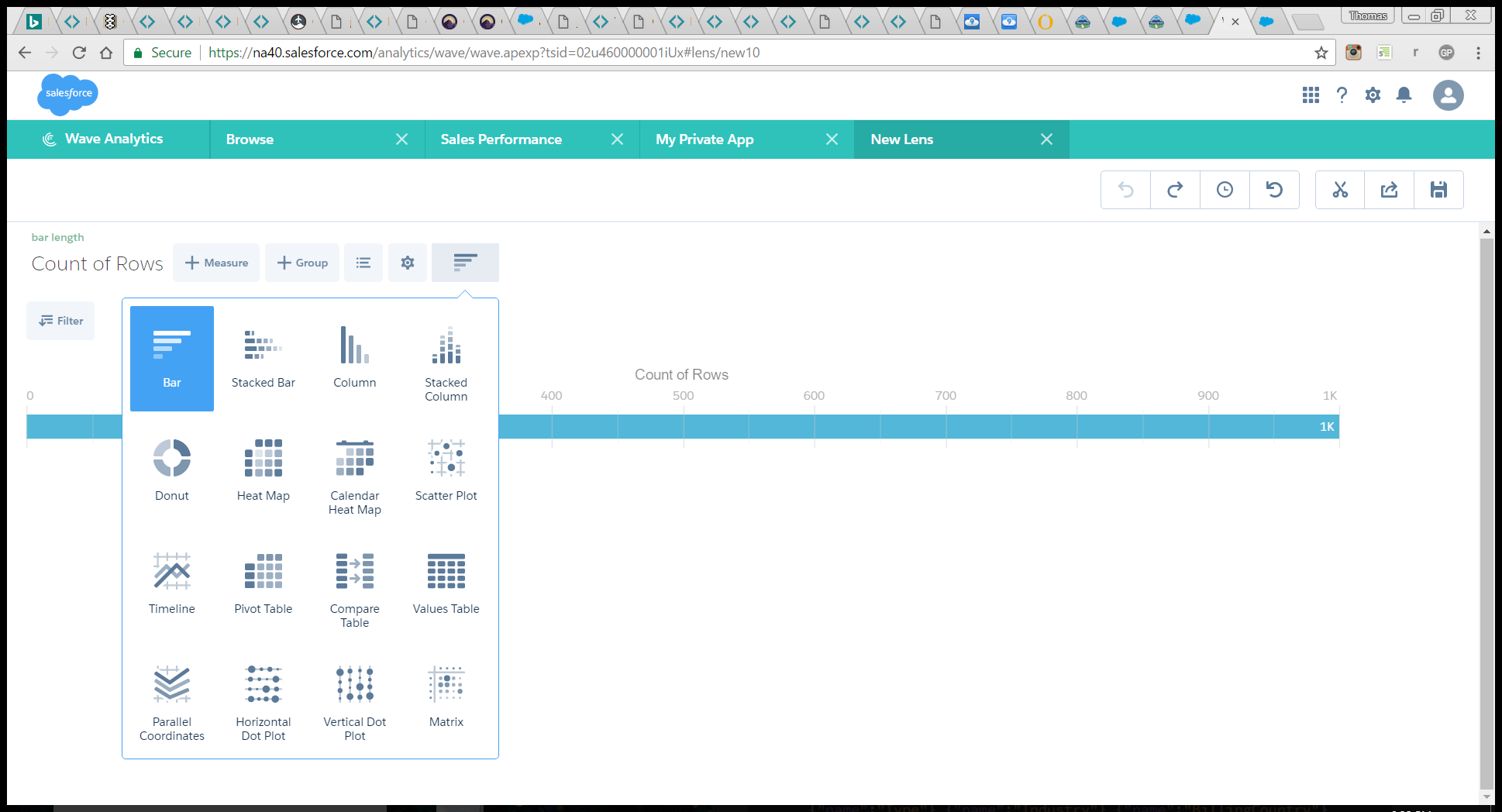Go to the Browse tab

(250, 139)
